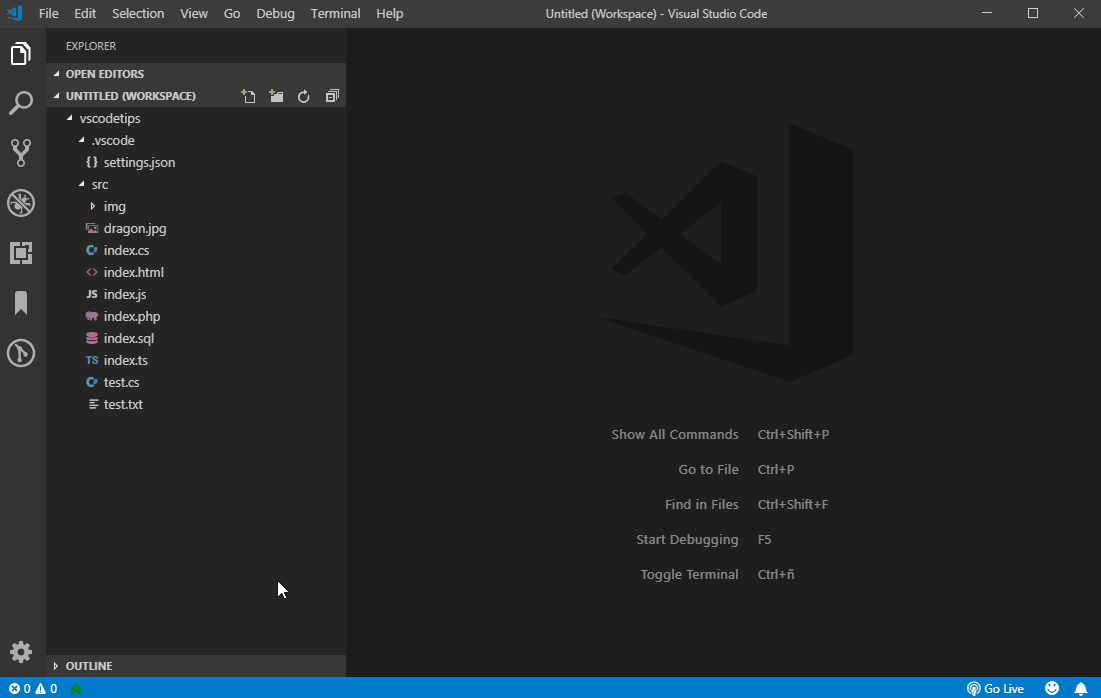The width and height of the screenshot is (1101, 698).
Task: Open the Source Control view icon
Action: click(x=21, y=153)
